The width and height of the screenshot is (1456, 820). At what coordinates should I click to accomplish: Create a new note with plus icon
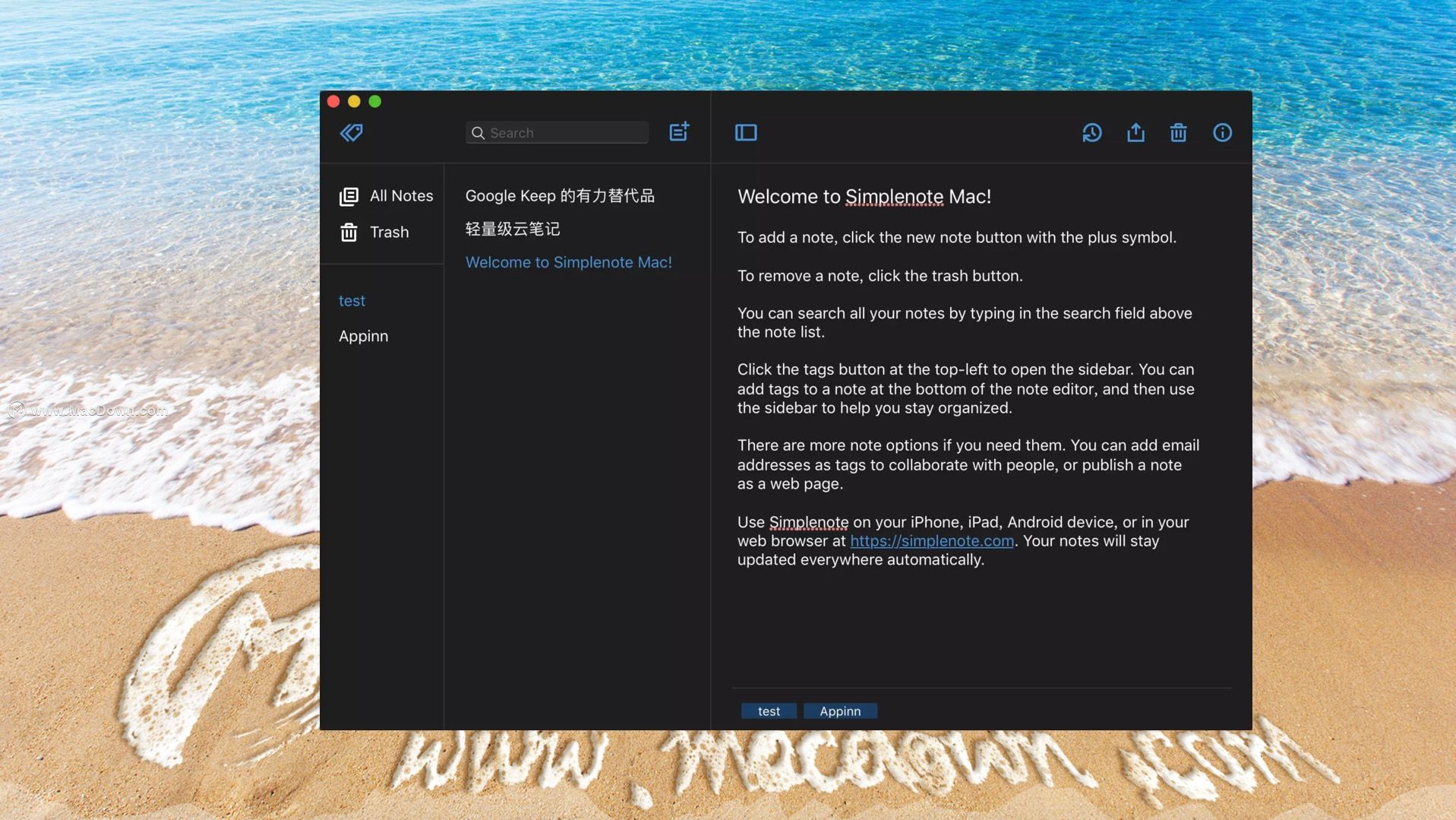pos(679,131)
